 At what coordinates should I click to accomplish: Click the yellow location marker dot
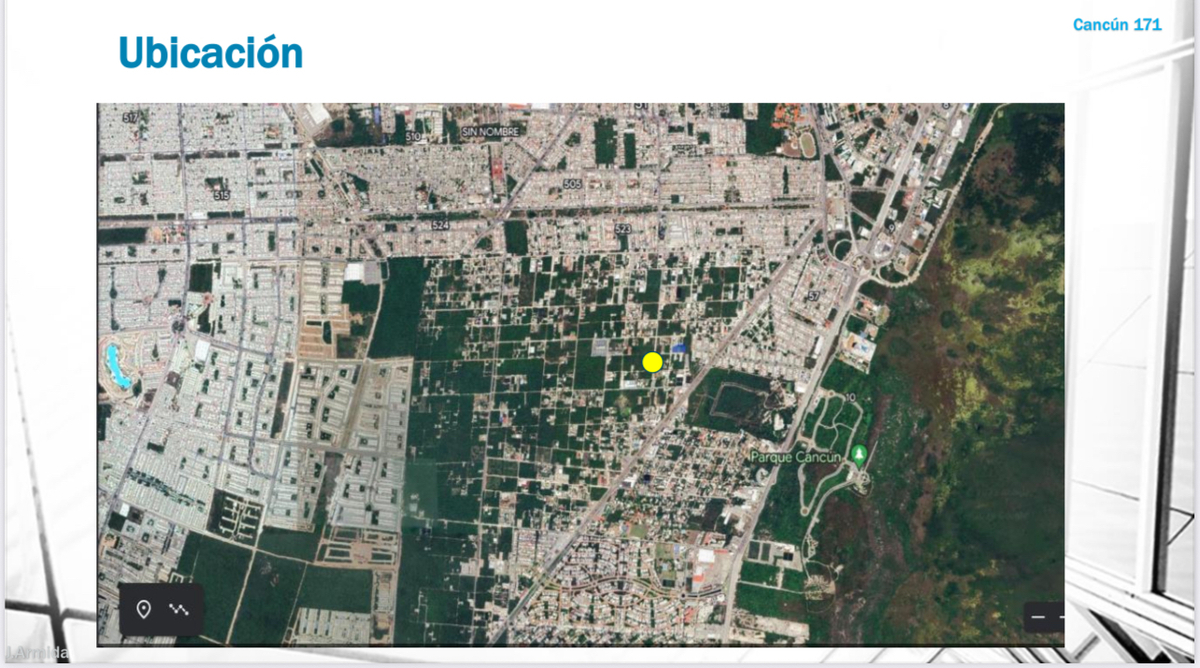tap(652, 362)
